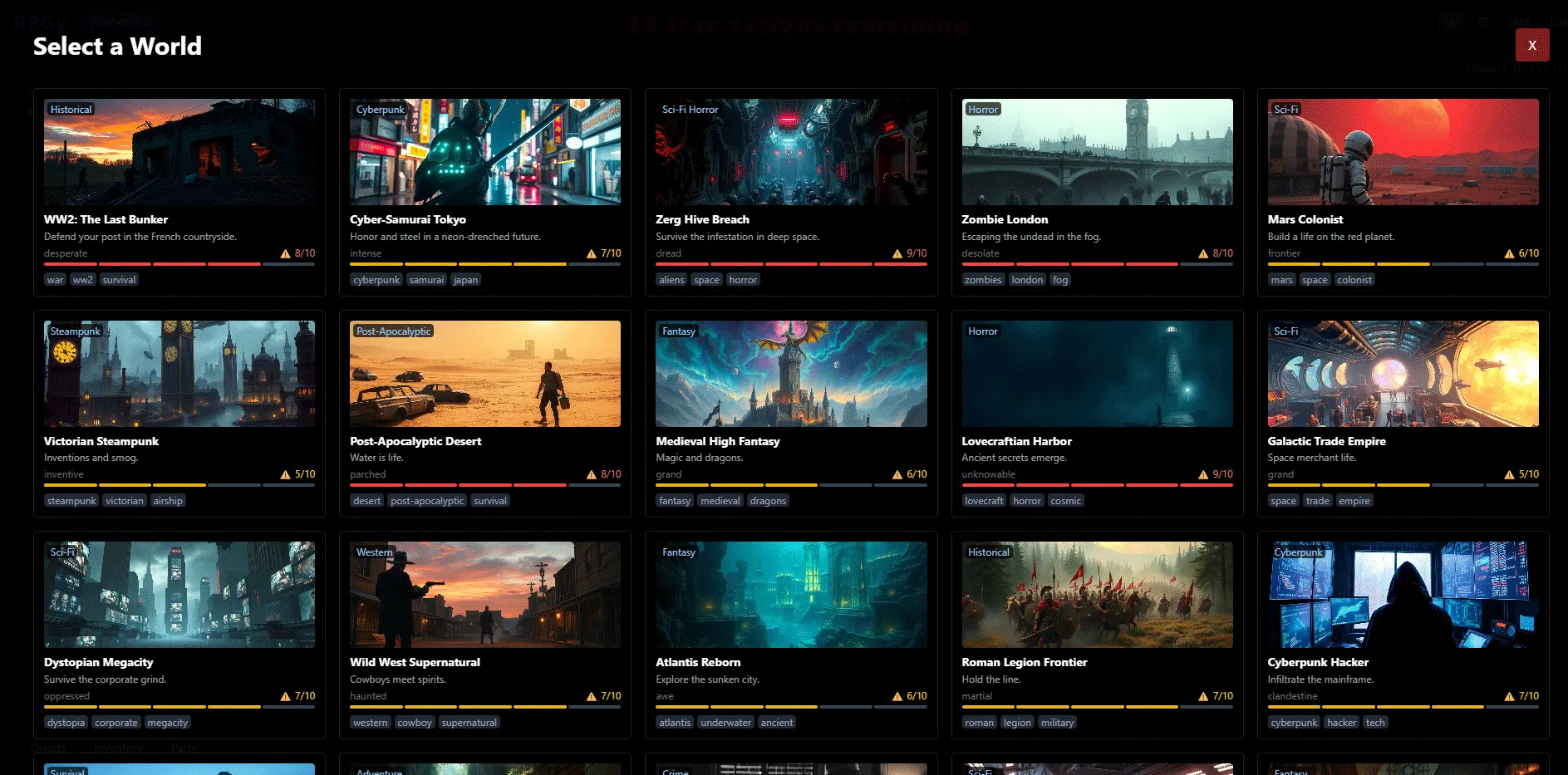Click the warning icon on Atlantis Reborn
The width and height of the screenshot is (1568, 775).
(x=897, y=696)
